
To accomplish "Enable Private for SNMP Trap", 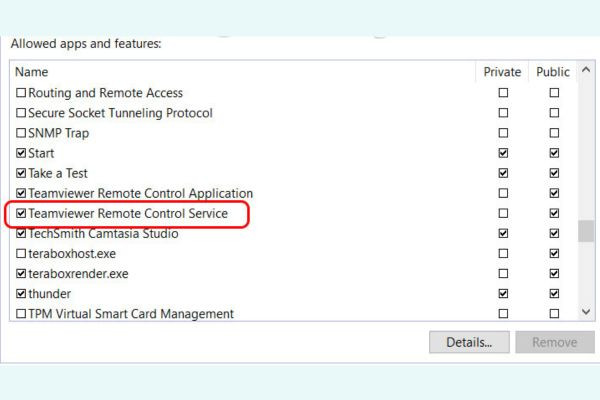I will (503, 133).
